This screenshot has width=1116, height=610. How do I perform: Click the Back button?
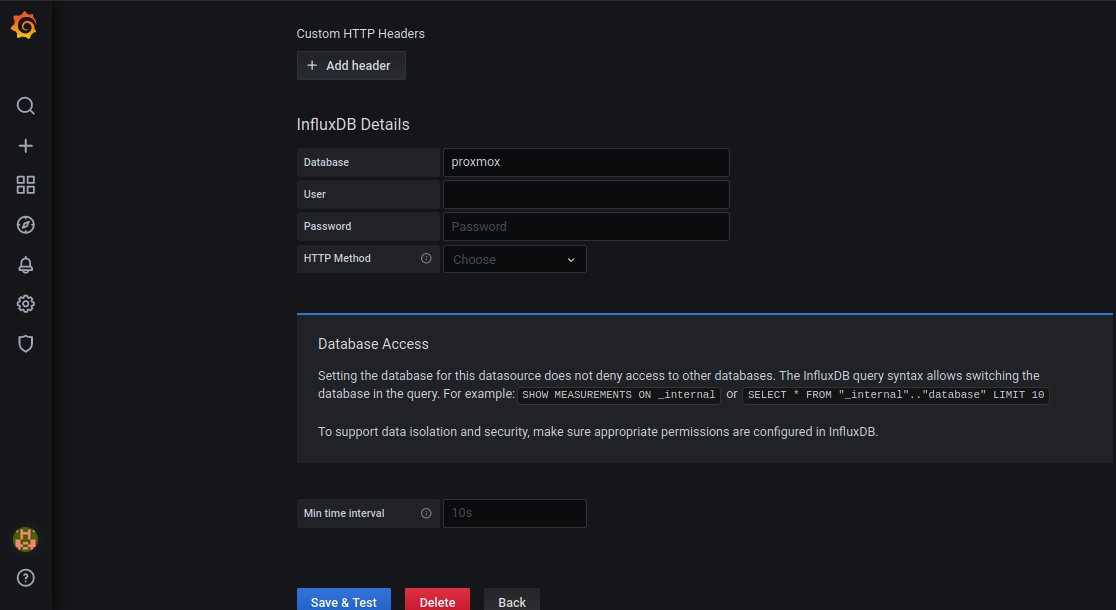point(512,600)
